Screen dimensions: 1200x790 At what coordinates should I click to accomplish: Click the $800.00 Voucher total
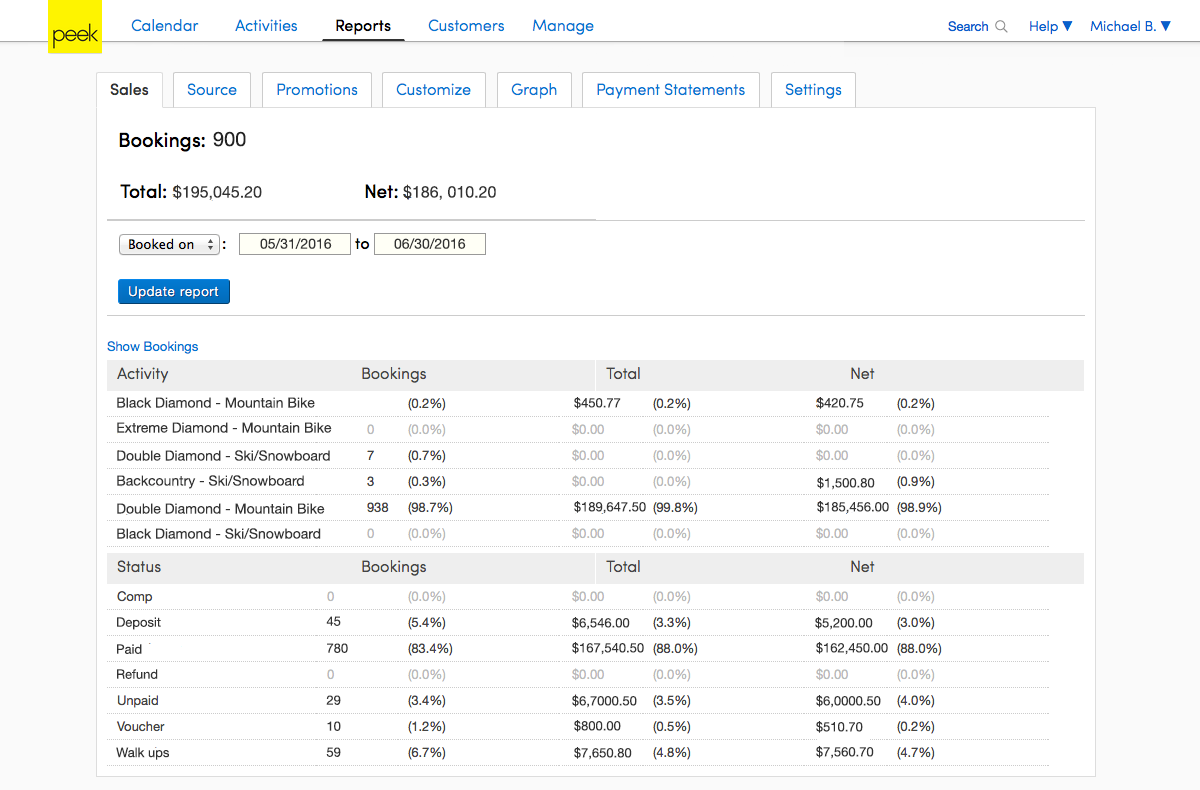(597, 726)
